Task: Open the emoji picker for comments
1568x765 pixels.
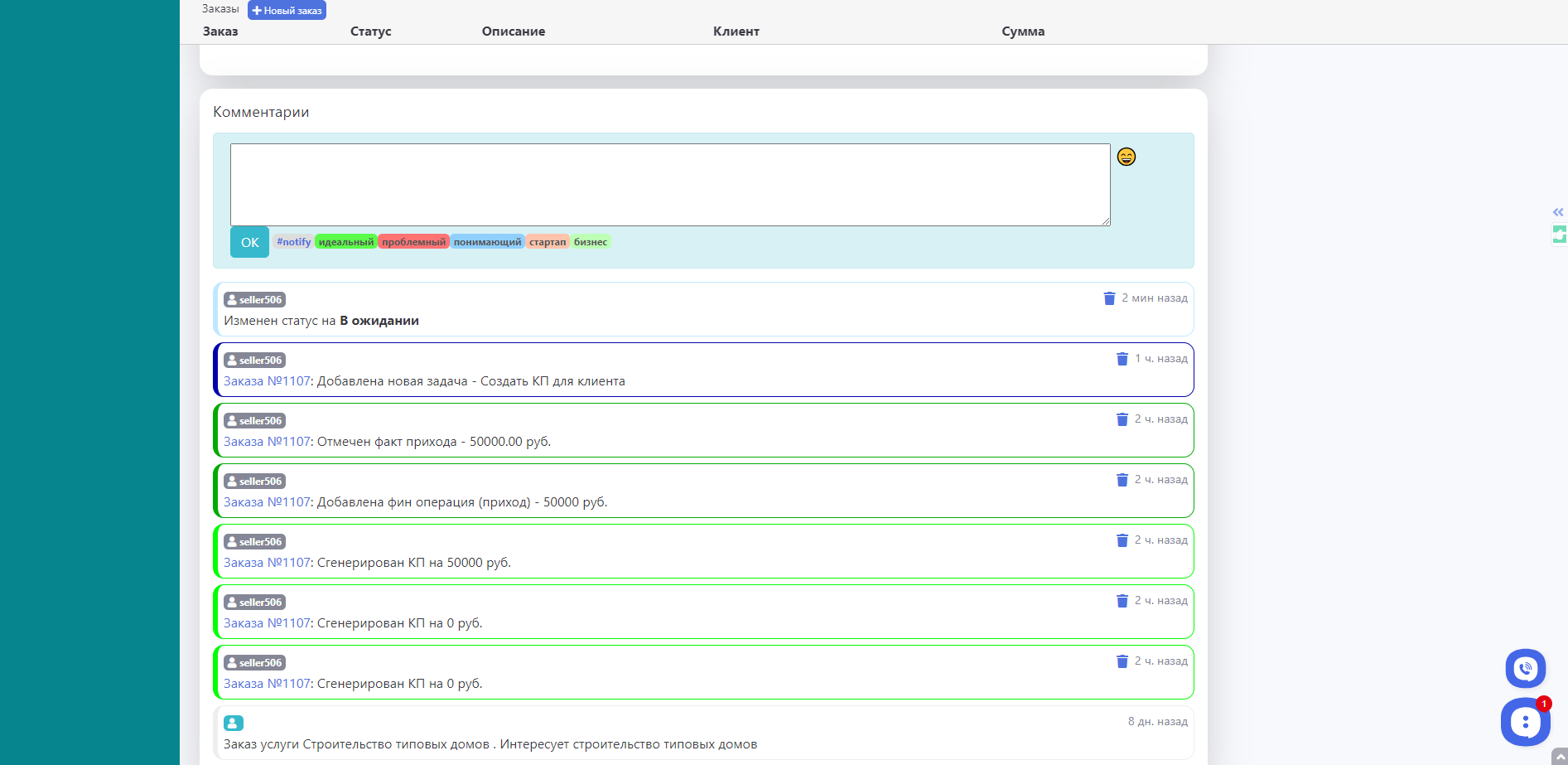Action: click(1126, 157)
